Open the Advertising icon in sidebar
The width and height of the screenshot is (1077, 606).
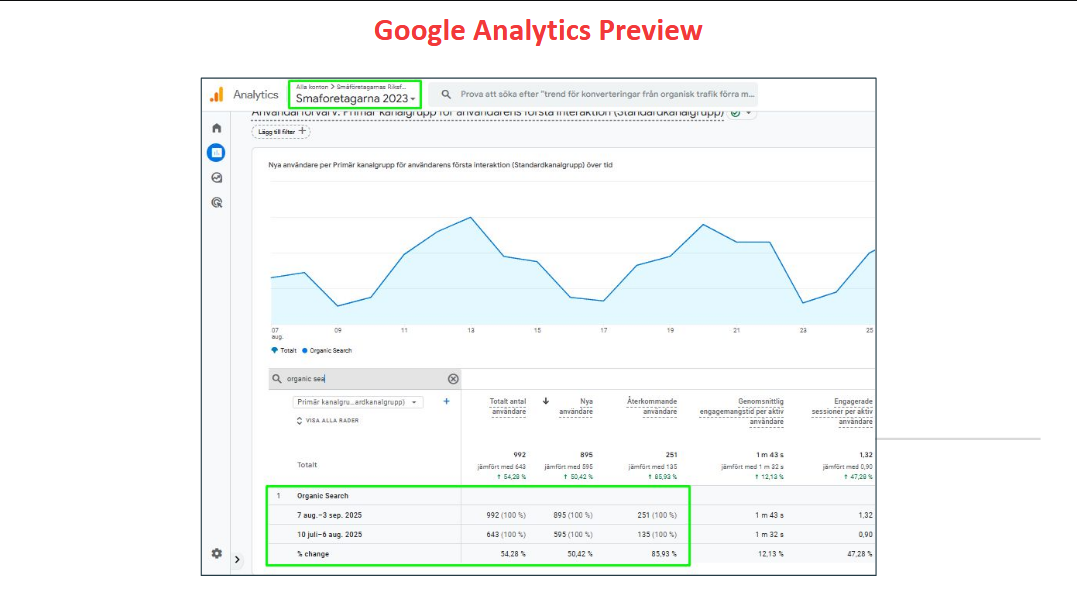point(216,202)
